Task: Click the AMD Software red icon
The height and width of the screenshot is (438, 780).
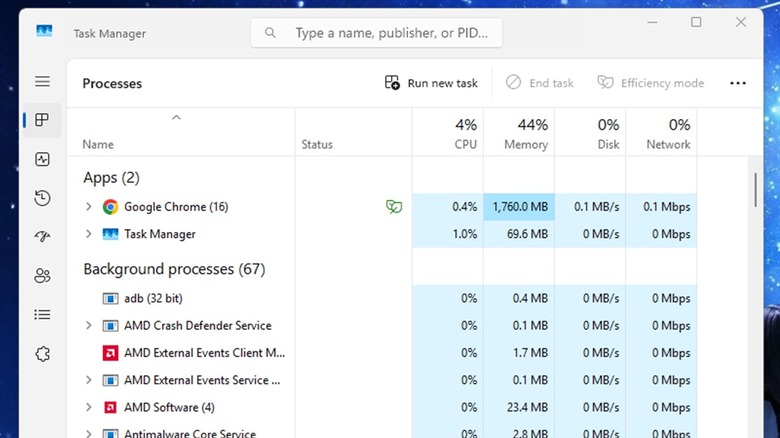Action: point(110,407)
